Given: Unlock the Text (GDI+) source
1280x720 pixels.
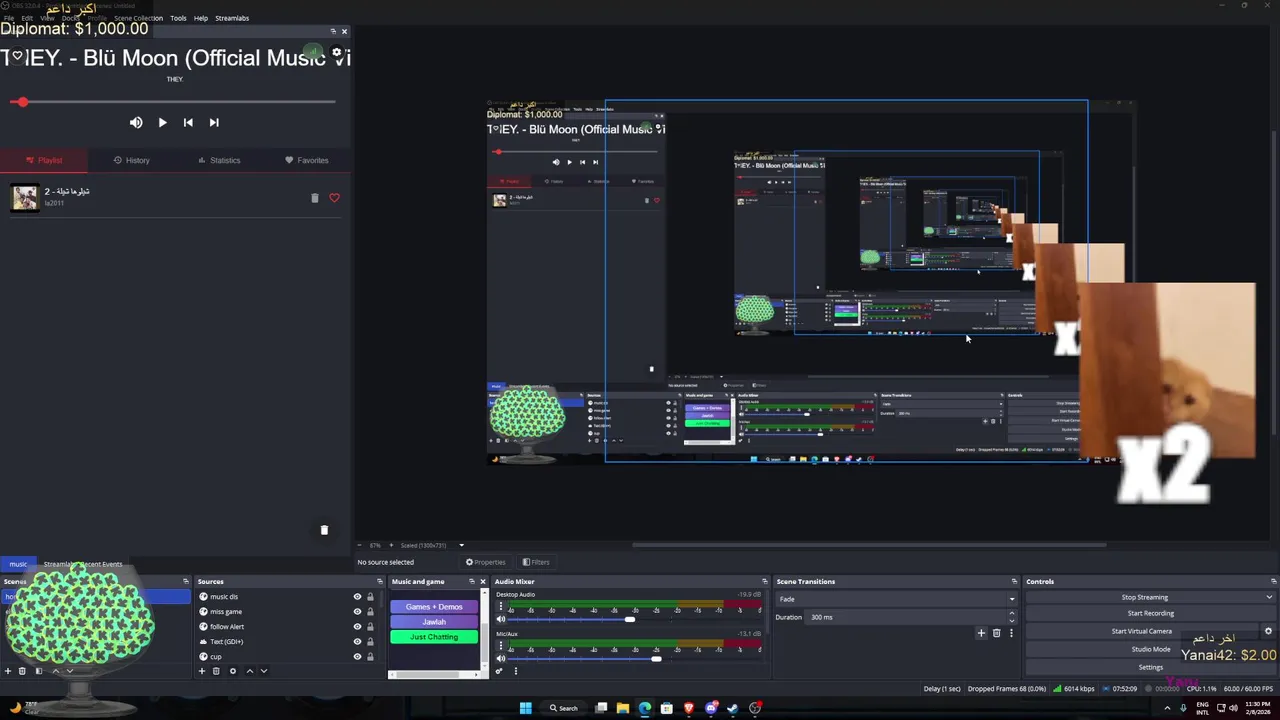Looking at the screenshot, I should [x=370, y=642].
